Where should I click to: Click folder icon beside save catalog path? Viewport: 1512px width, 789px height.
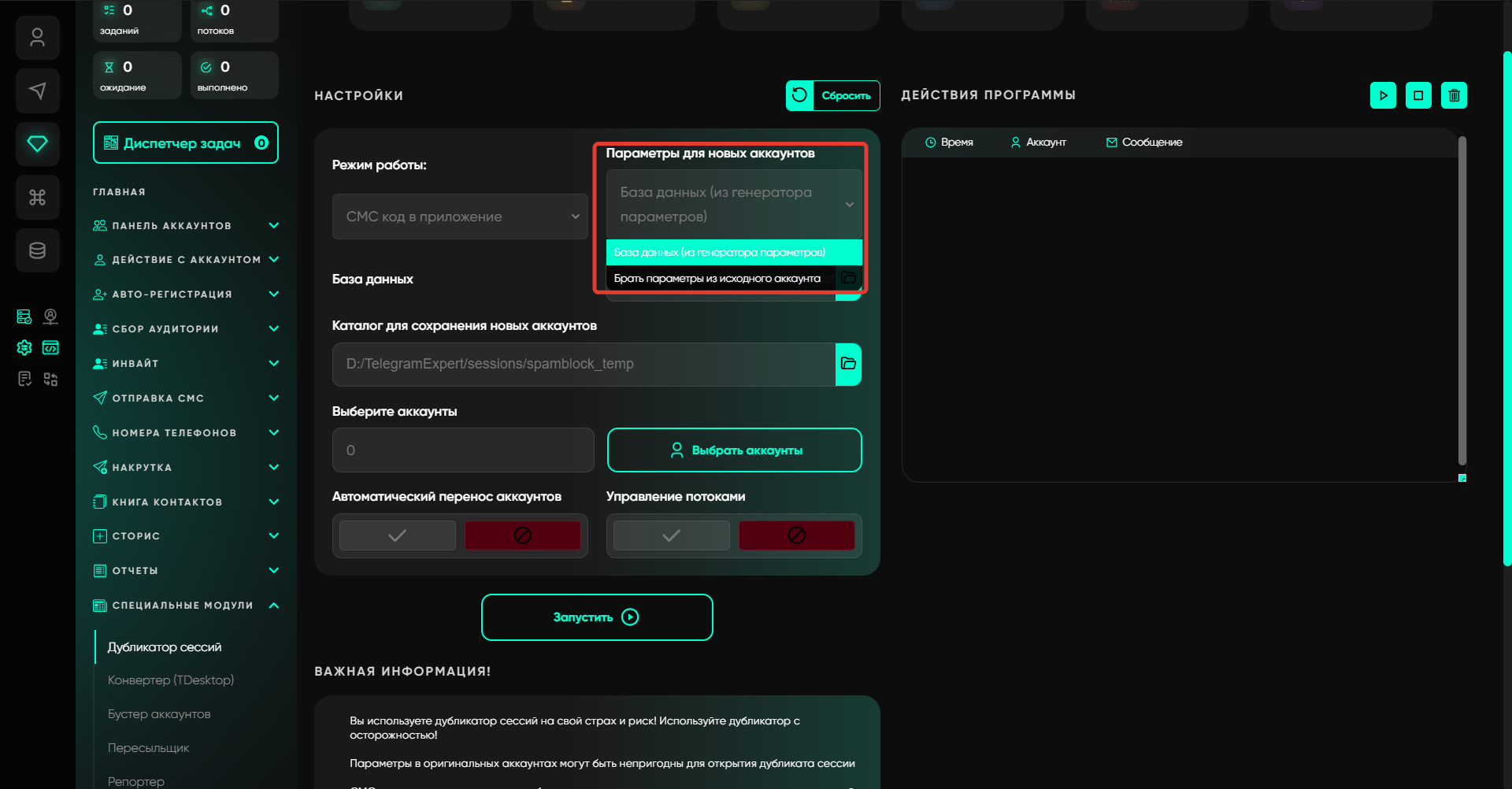pos(848,364)
